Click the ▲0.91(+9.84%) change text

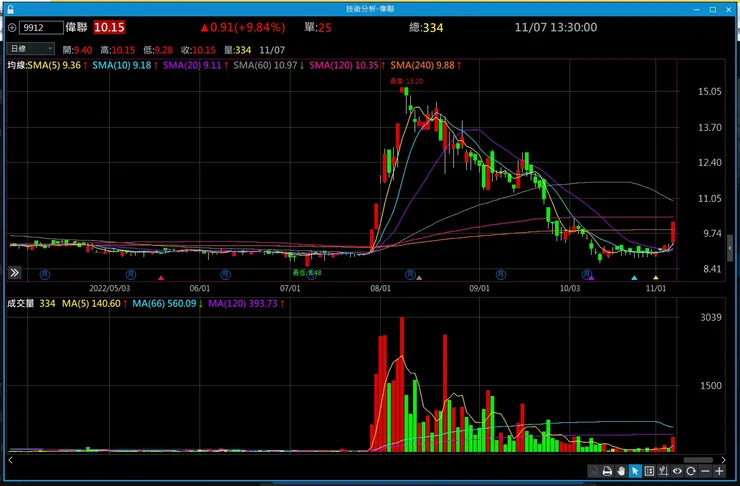point(243,27)
